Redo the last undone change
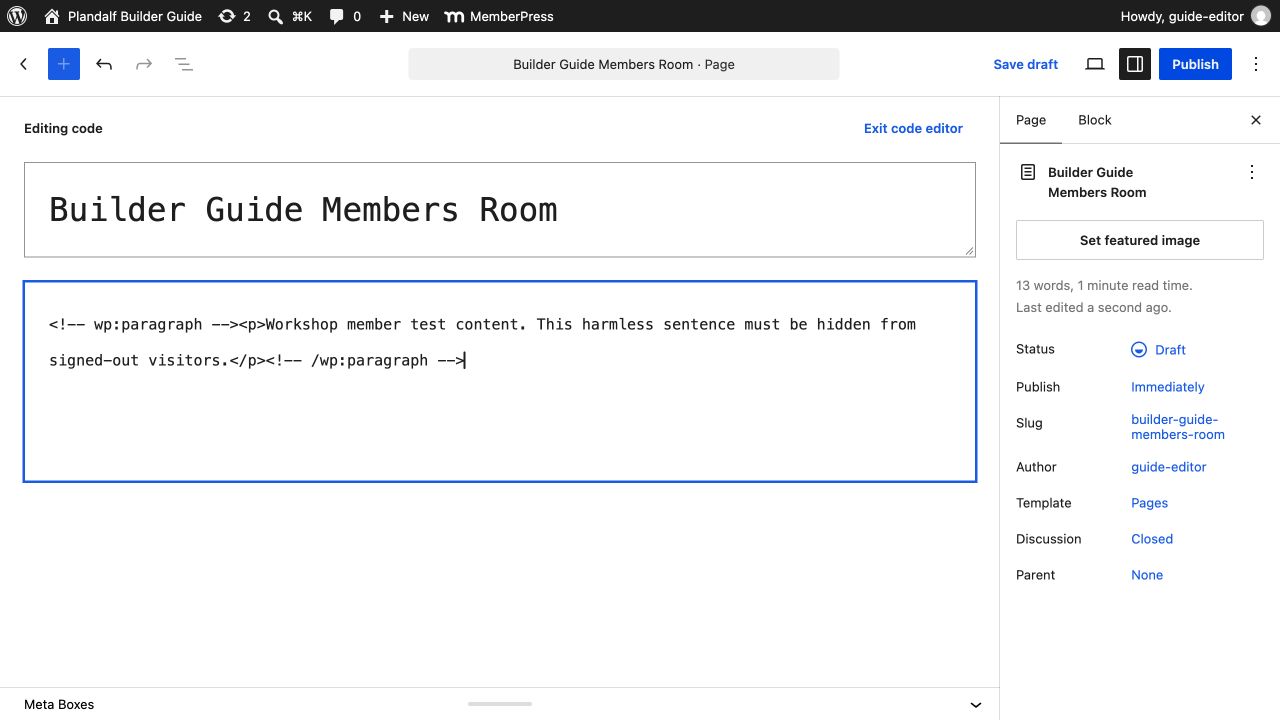The width and height of the screenshot is (1280, 720). tap(144, 64)
